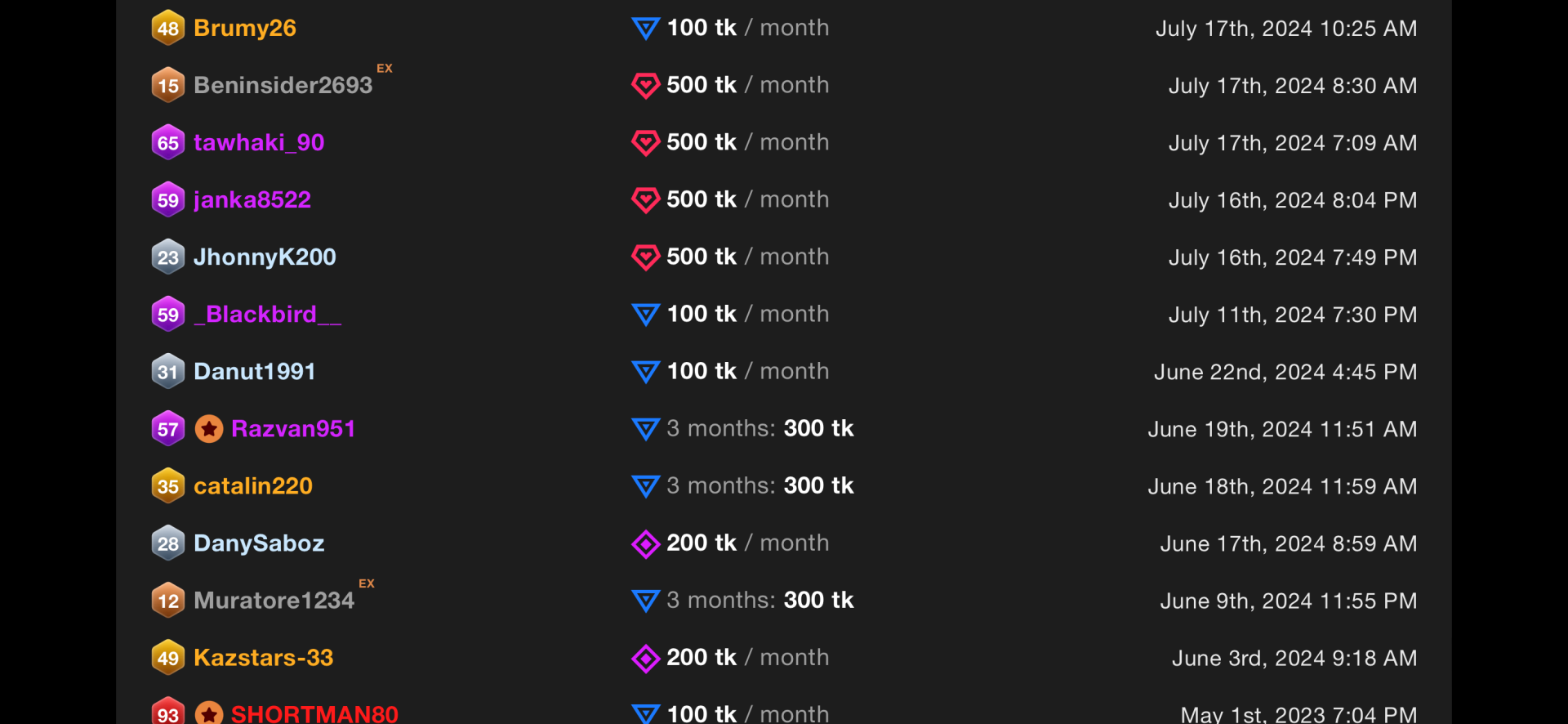Open the _Blackbird__ username link
This screenshot has width=1568, height=724.
(267, 315)
